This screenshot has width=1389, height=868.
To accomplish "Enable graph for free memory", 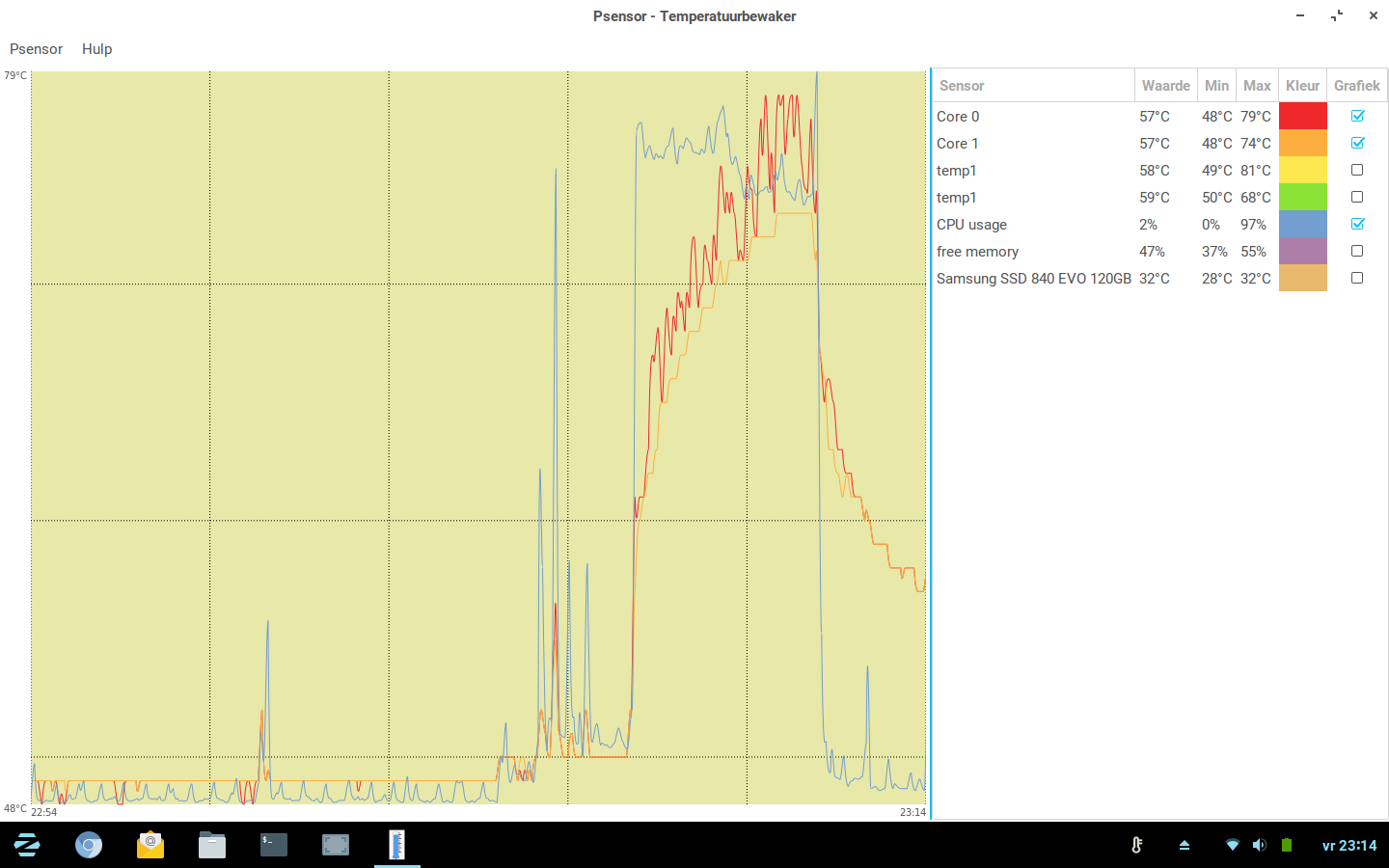I will click(1357, 251).
